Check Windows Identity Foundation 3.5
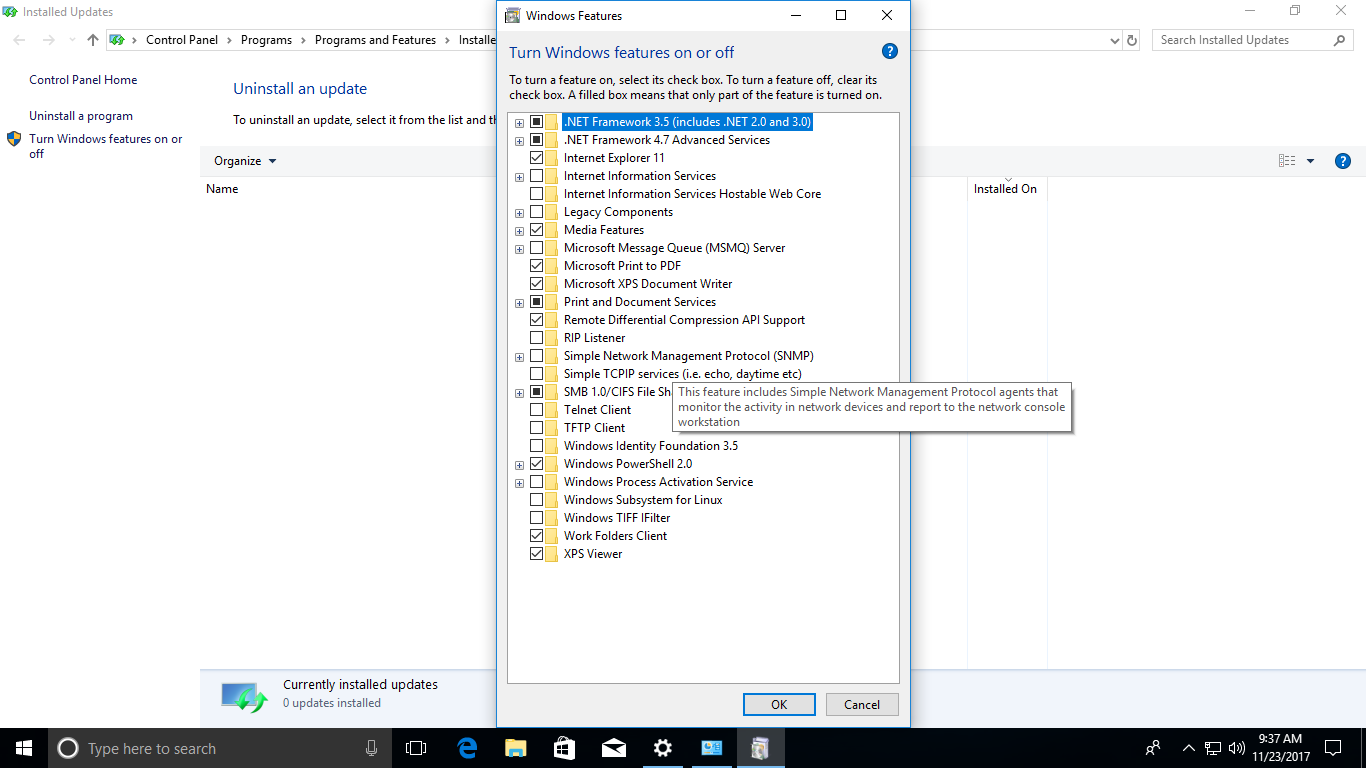 [x=537, y=446]
